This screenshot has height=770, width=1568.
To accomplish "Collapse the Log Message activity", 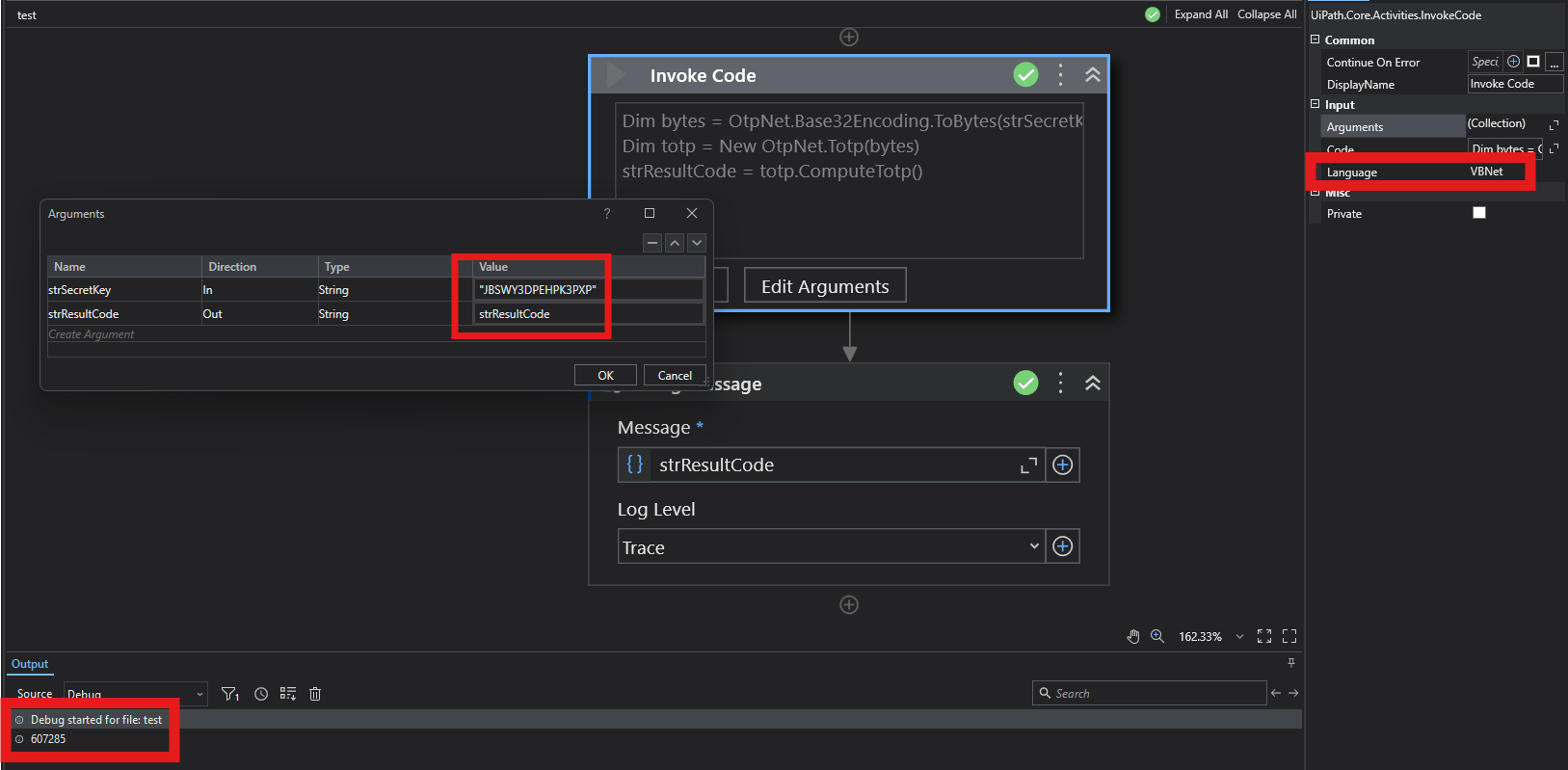I will 1092,383.
